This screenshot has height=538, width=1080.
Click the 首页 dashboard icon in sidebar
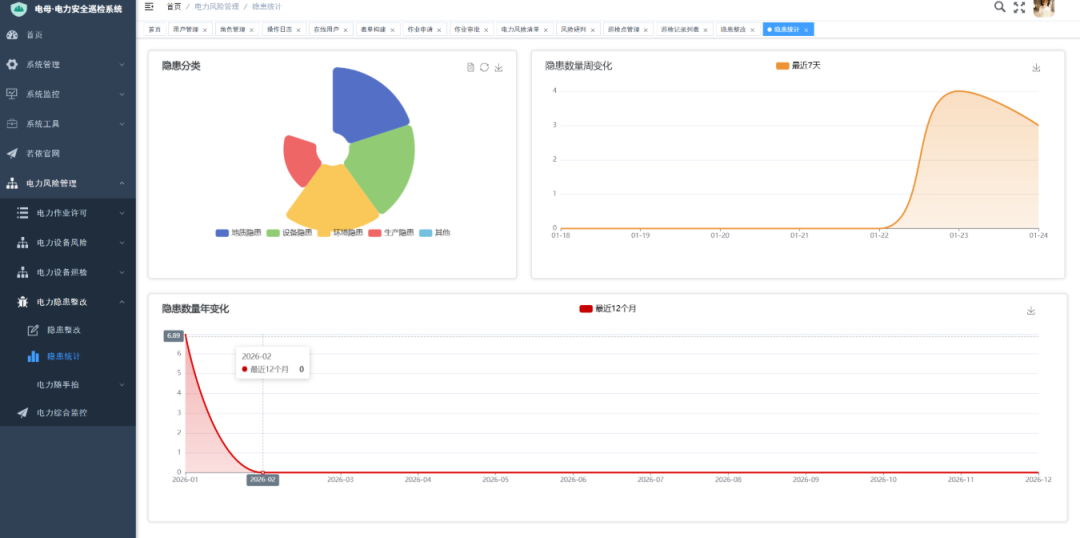12,34
